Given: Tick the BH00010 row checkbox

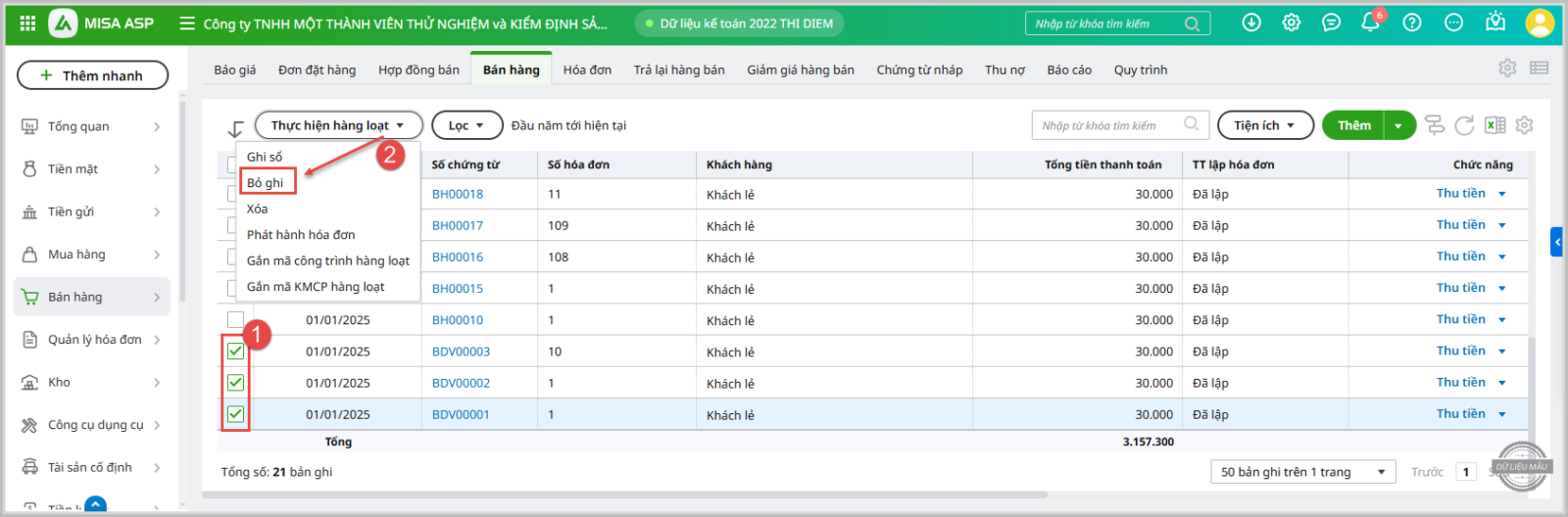Looking at the screenshot, I should tap(235, 320).
